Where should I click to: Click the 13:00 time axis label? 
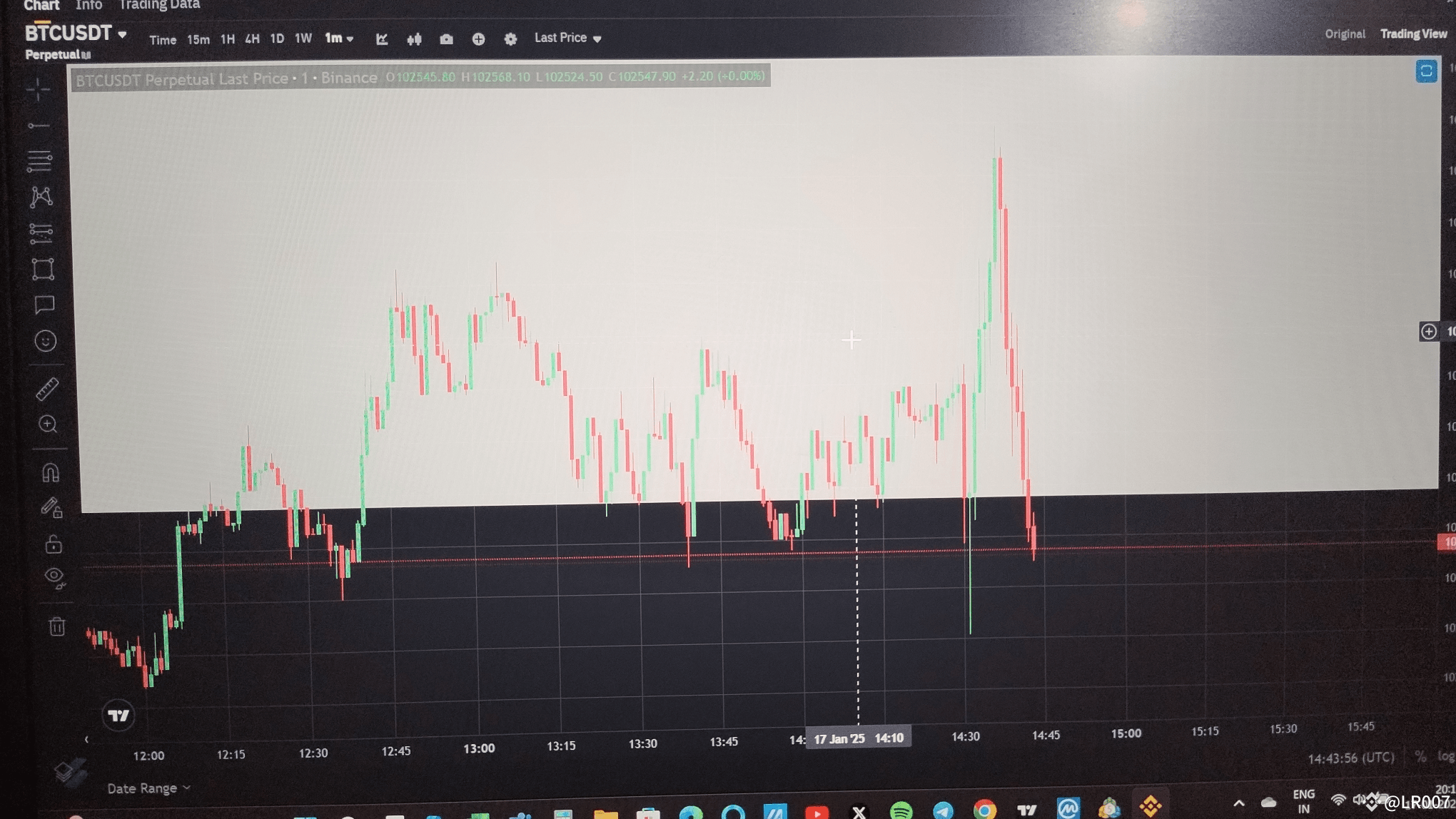[479, 748]
